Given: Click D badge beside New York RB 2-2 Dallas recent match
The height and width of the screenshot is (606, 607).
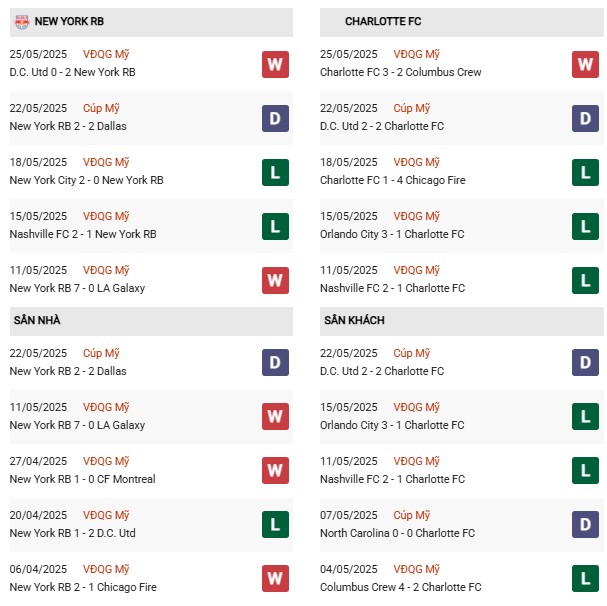Looking at the screenshot, I should (x=275, y=118).
